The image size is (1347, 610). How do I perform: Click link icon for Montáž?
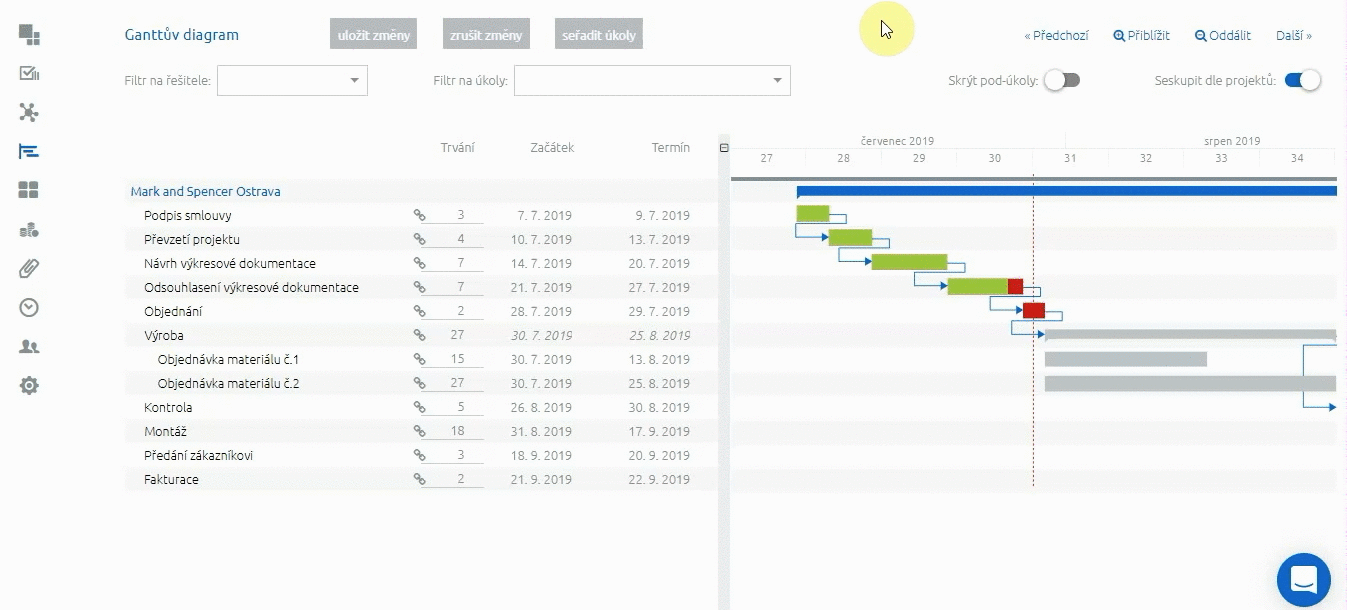click(x=420, y=431)
